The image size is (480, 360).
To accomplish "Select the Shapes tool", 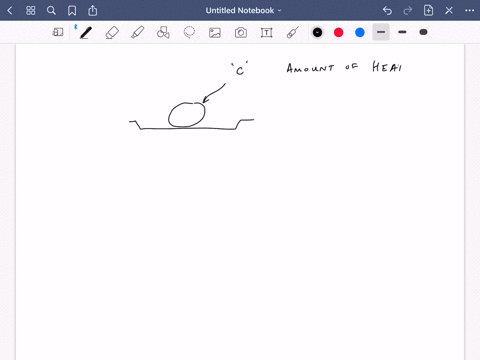I will pyautogui.click(x=163, y=33).
